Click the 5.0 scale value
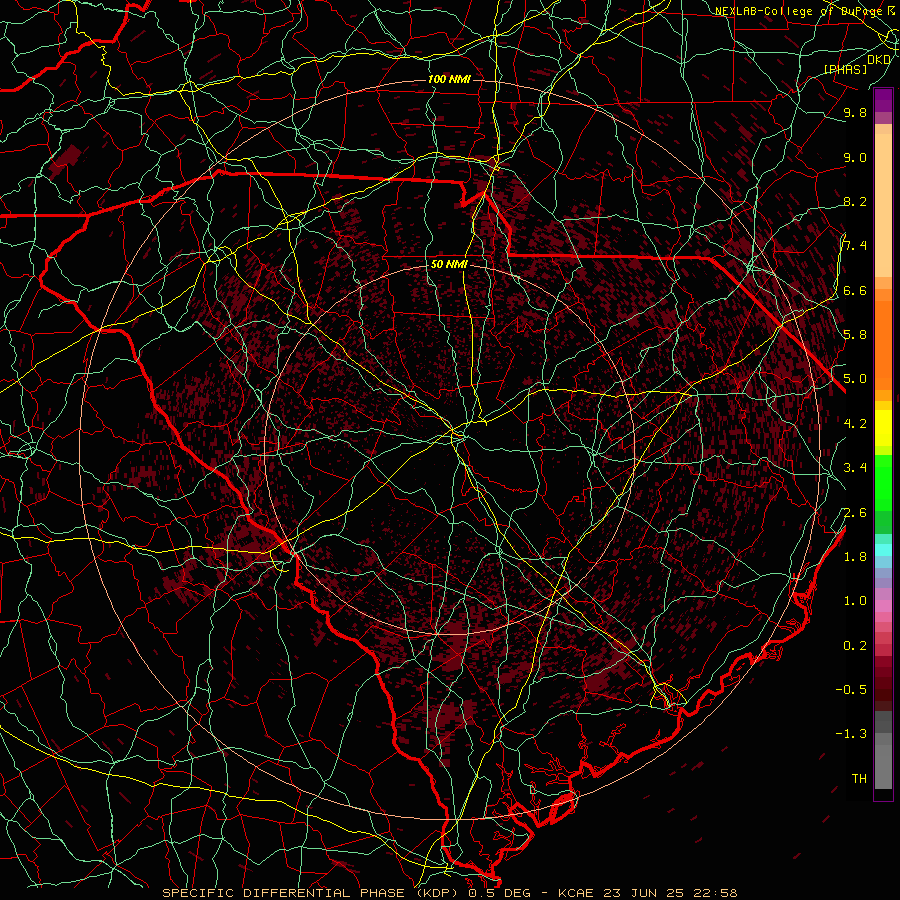 (855, 379)
